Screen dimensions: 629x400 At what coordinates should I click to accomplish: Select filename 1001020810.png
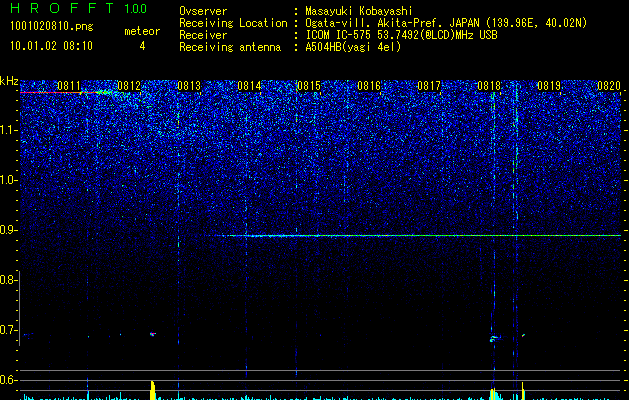coord(52,26)
